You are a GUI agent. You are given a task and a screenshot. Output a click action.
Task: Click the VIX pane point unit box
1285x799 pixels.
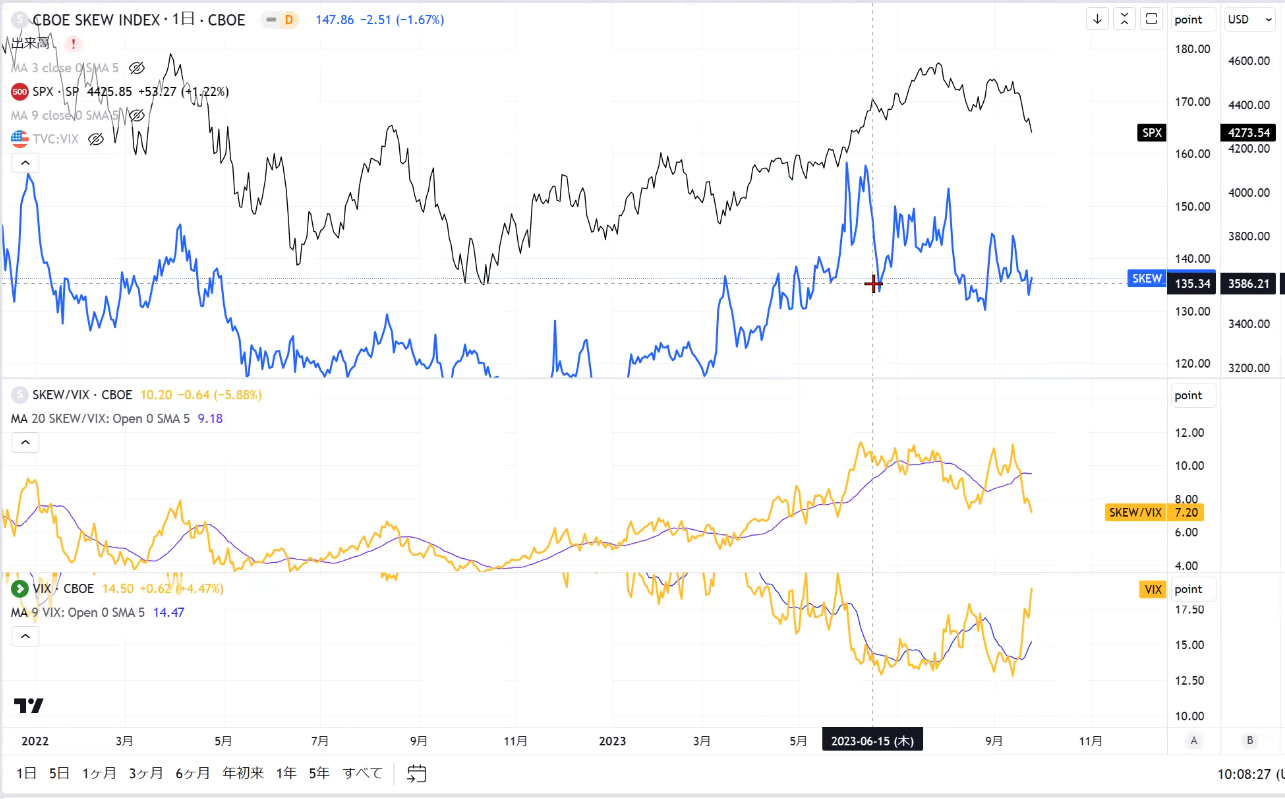tap(1193, 589)
